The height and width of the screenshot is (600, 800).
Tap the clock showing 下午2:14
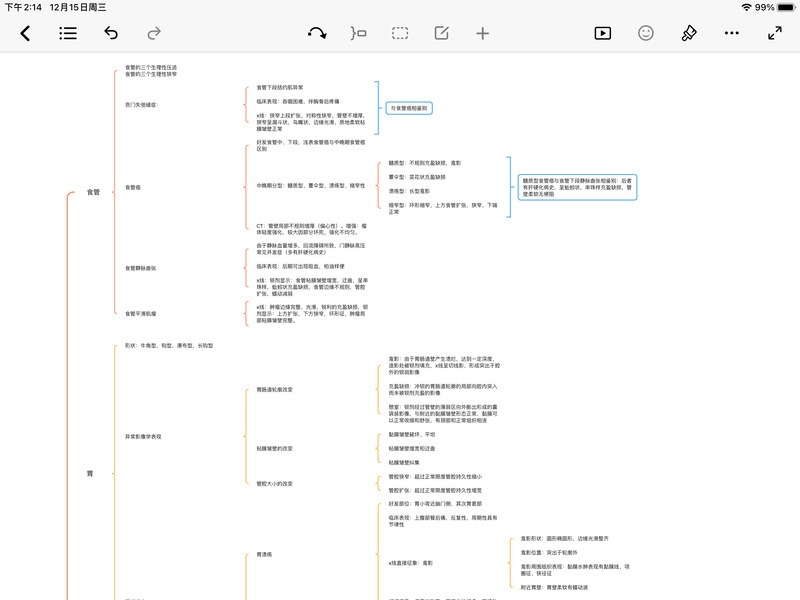coord(23,7)
